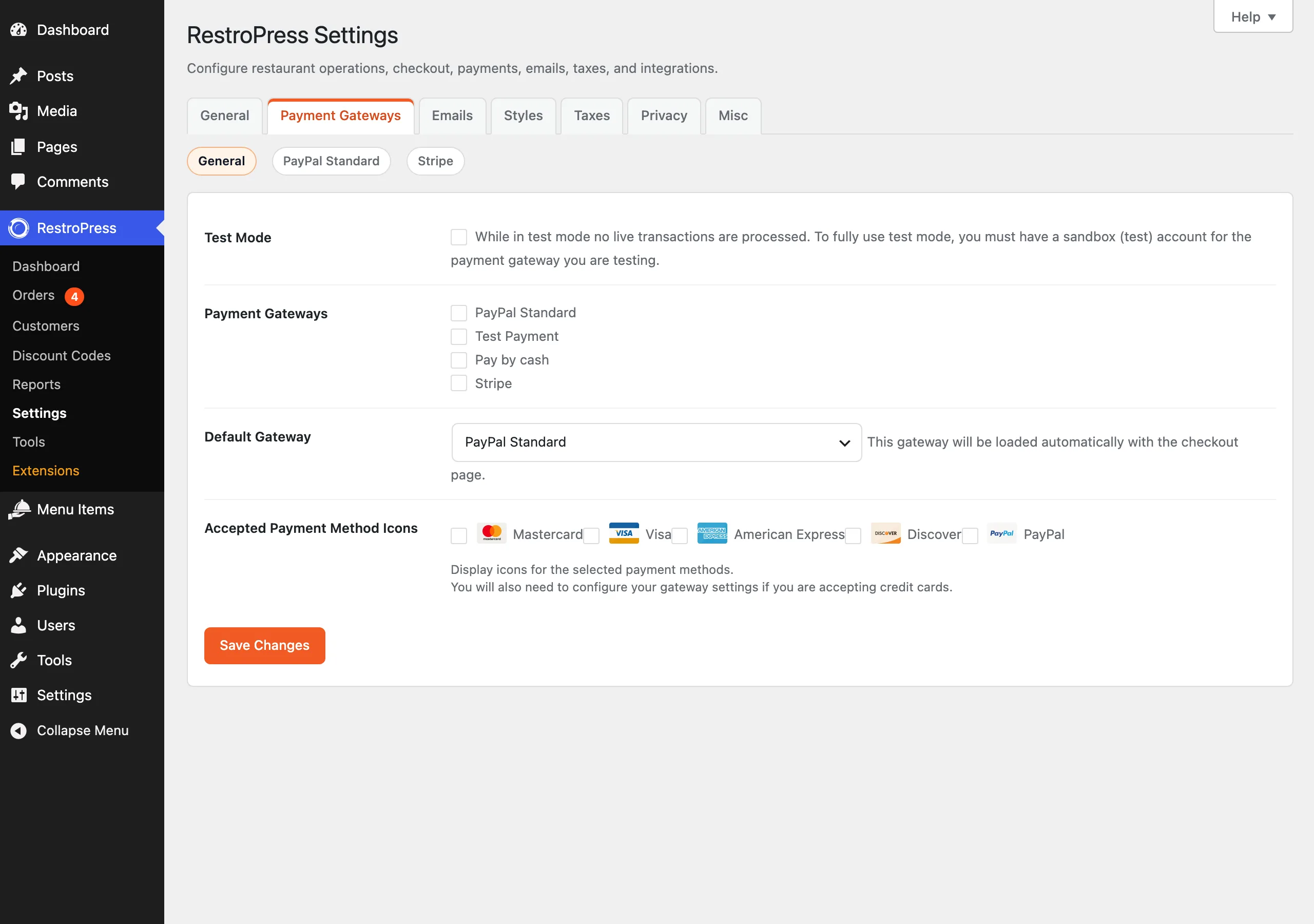1314x924 pixels.
Task: Open the Stripe sub-section pill
Action: click(435, 161)
